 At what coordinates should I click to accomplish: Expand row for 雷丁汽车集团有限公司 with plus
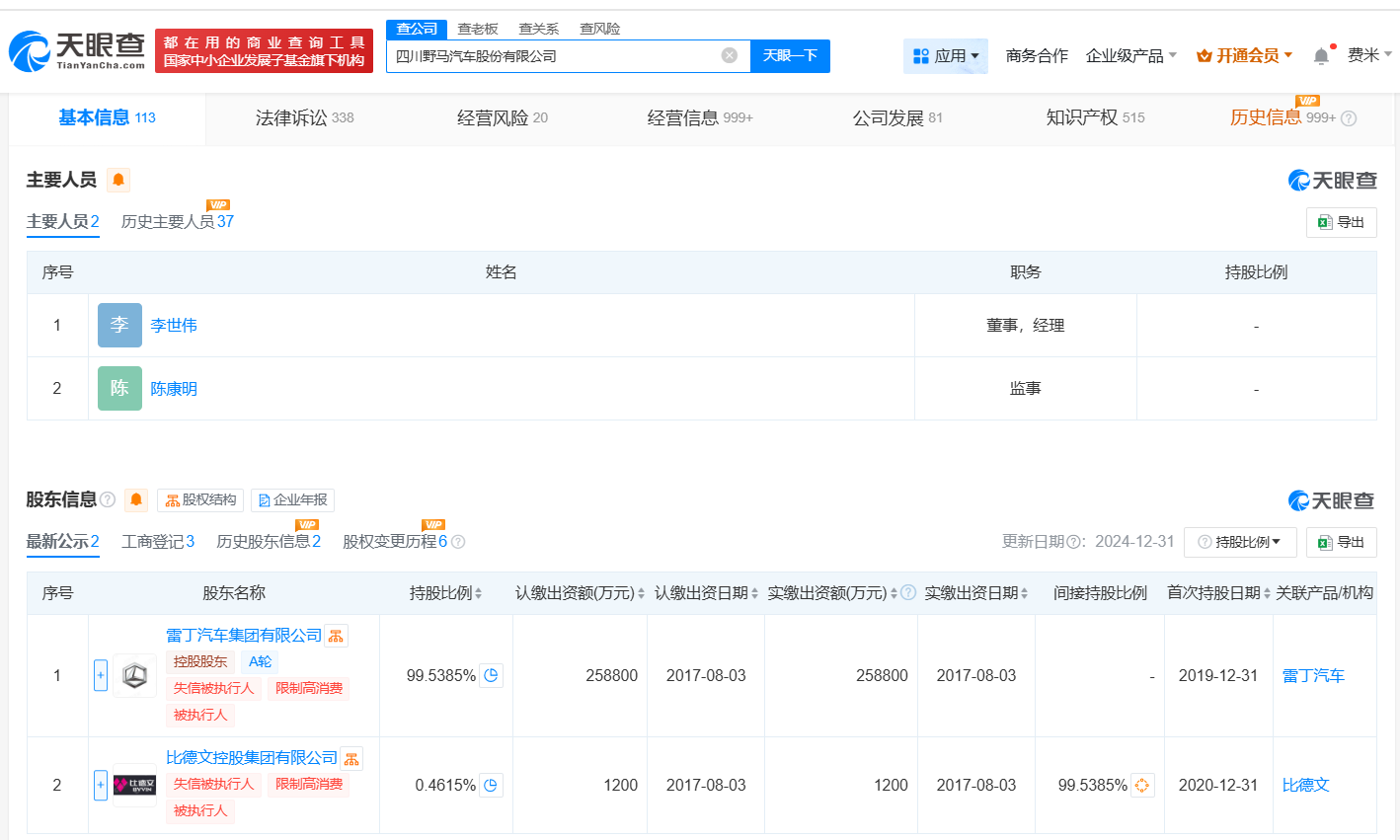click(101, 675)
